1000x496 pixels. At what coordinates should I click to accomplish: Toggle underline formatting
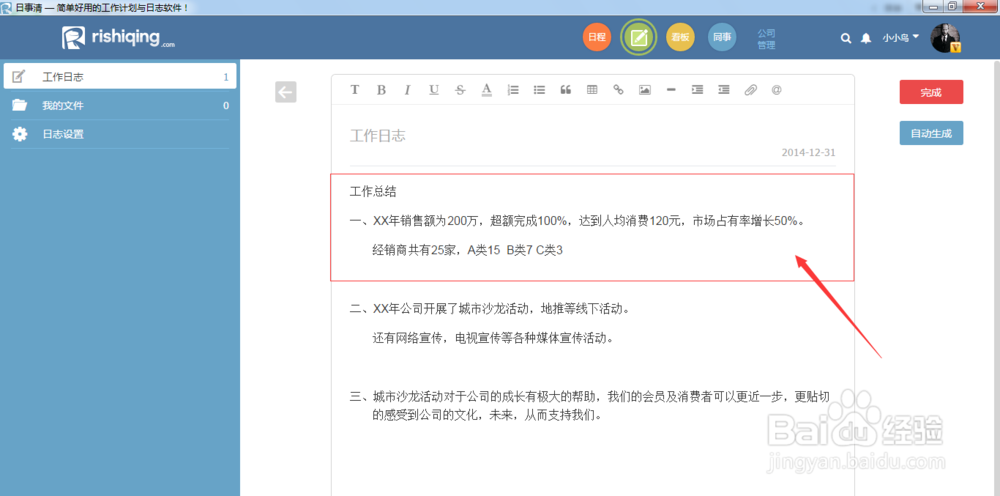pos(434,90)
